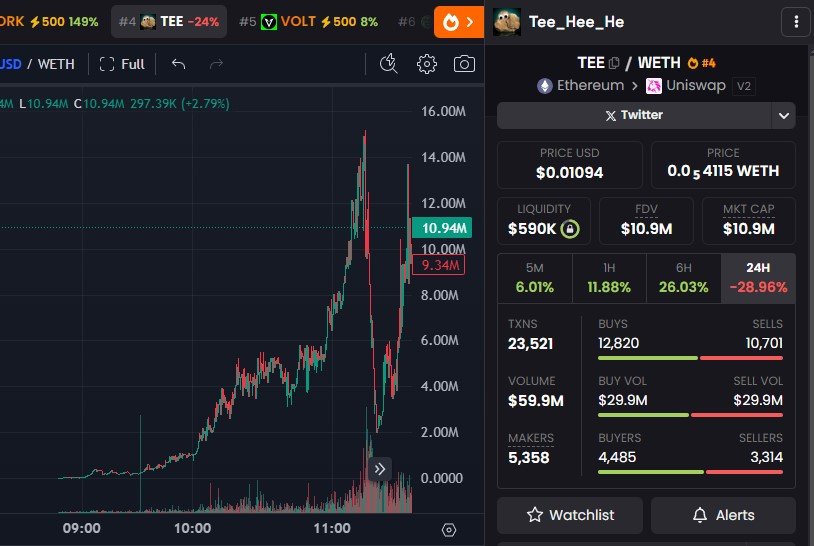The height and width of the screenshot is (546, 814).
Task: Click the VOLUME $59.9M value
Action: [x=535, y=401]
